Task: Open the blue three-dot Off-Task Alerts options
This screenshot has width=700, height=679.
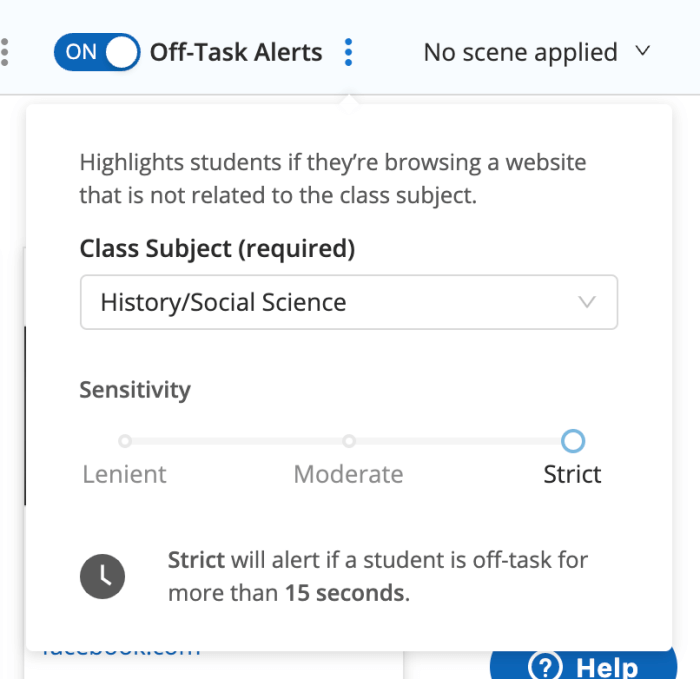Action: pyautogui.click(x=349, y=52)
